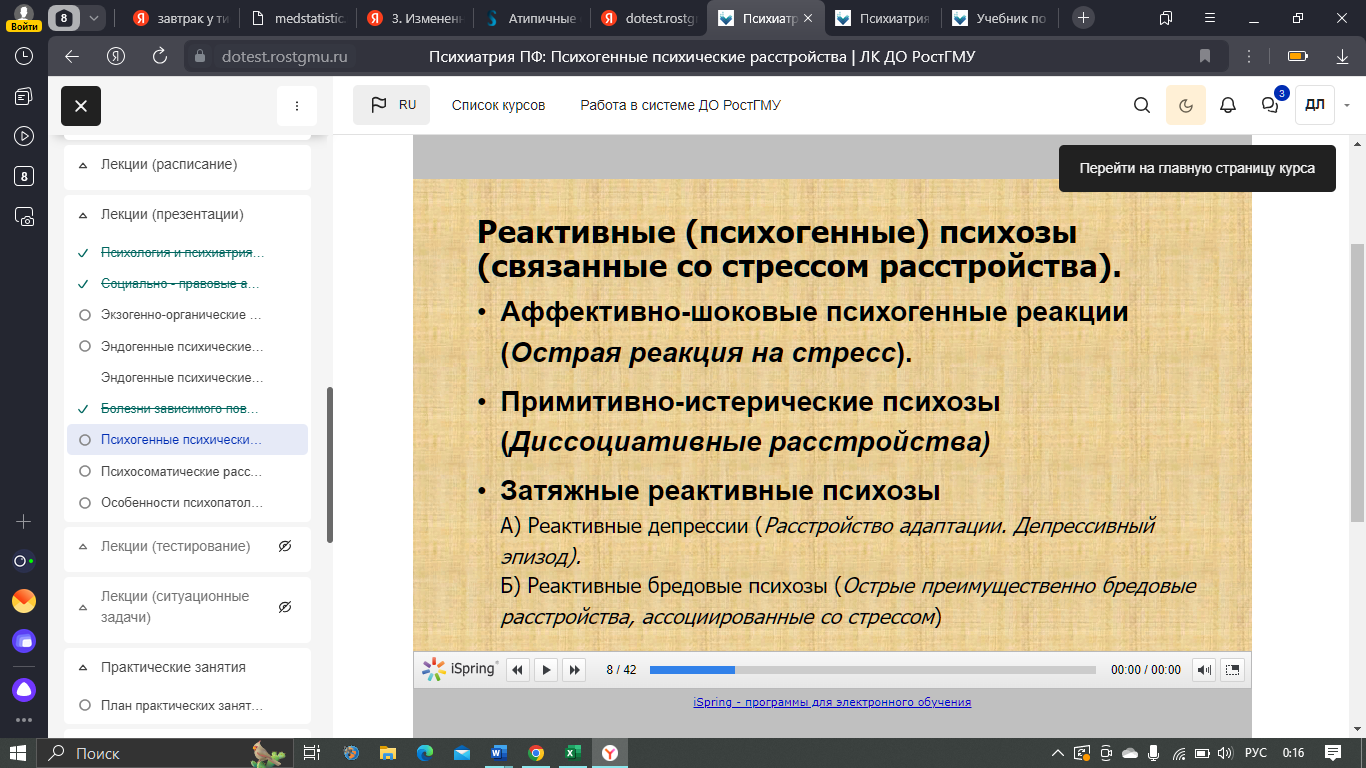Open Работа в системе ДО РостГМУ menu
1366x768 pixels.
click(x=680, y=105)
